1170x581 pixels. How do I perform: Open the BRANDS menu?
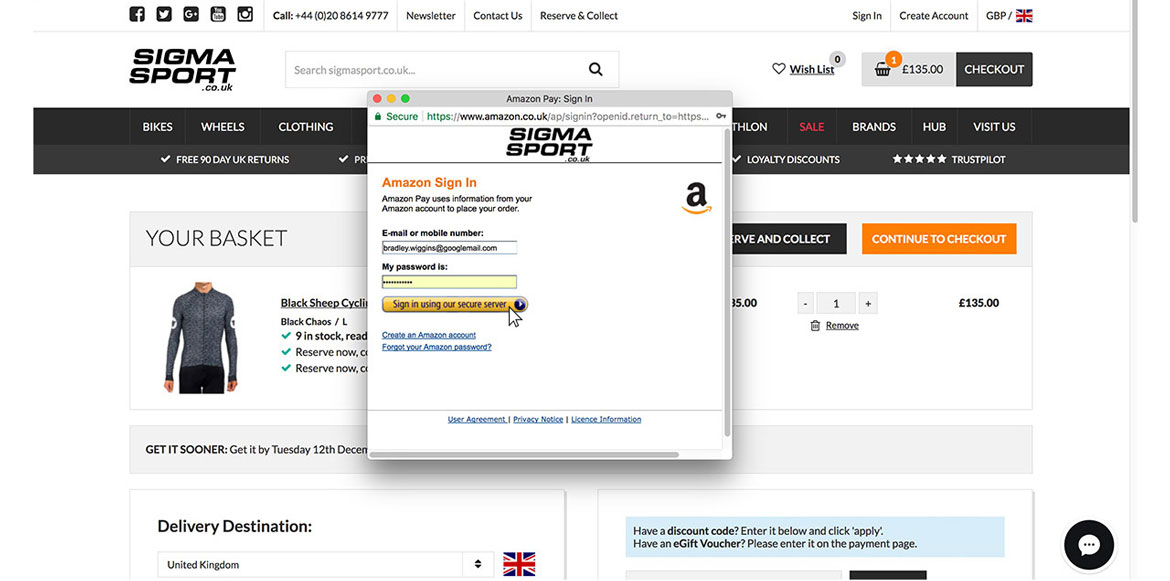click(874, 127)
